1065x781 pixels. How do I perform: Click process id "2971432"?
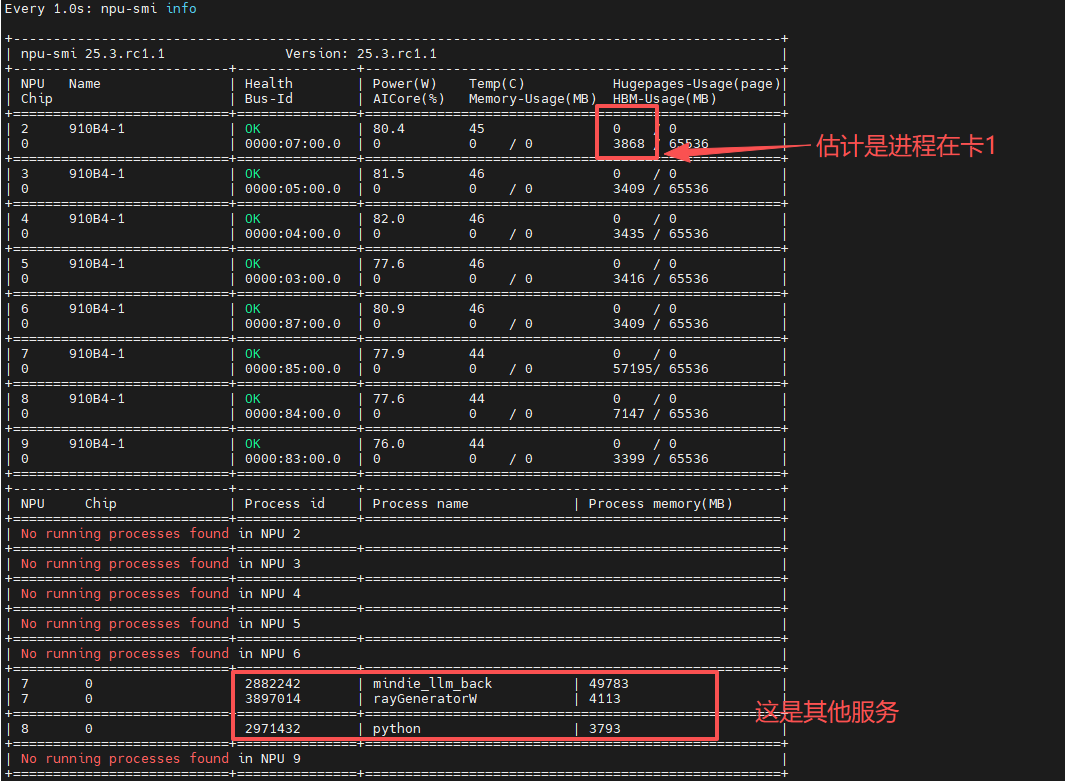point(272,728)
